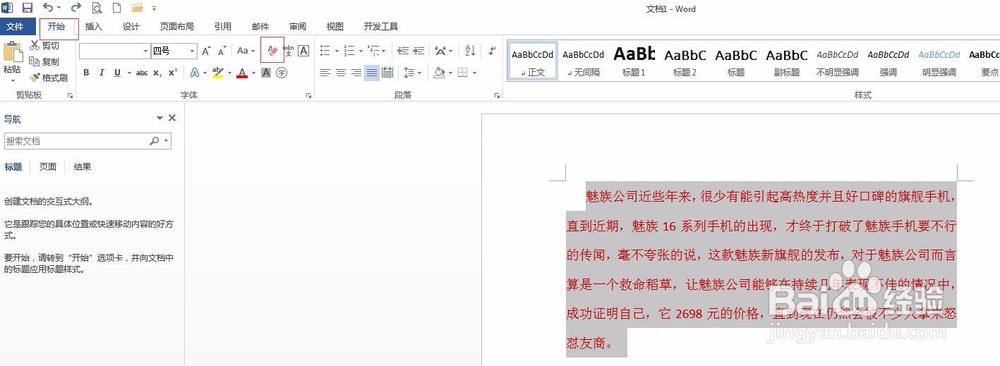Center align the paragraph
The height and width of the screenshot is (366, 1000).
pos(341,73)
